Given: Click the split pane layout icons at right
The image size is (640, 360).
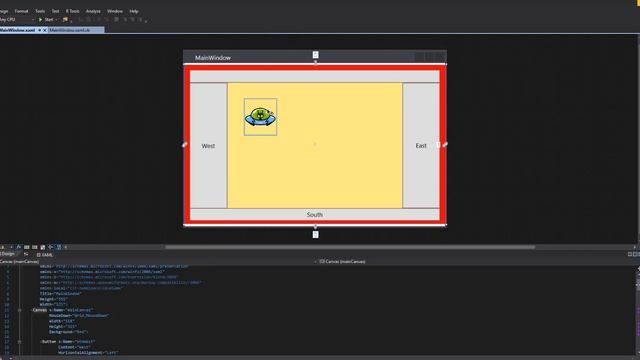Looking at the screenshot, I should pos(633,254).
